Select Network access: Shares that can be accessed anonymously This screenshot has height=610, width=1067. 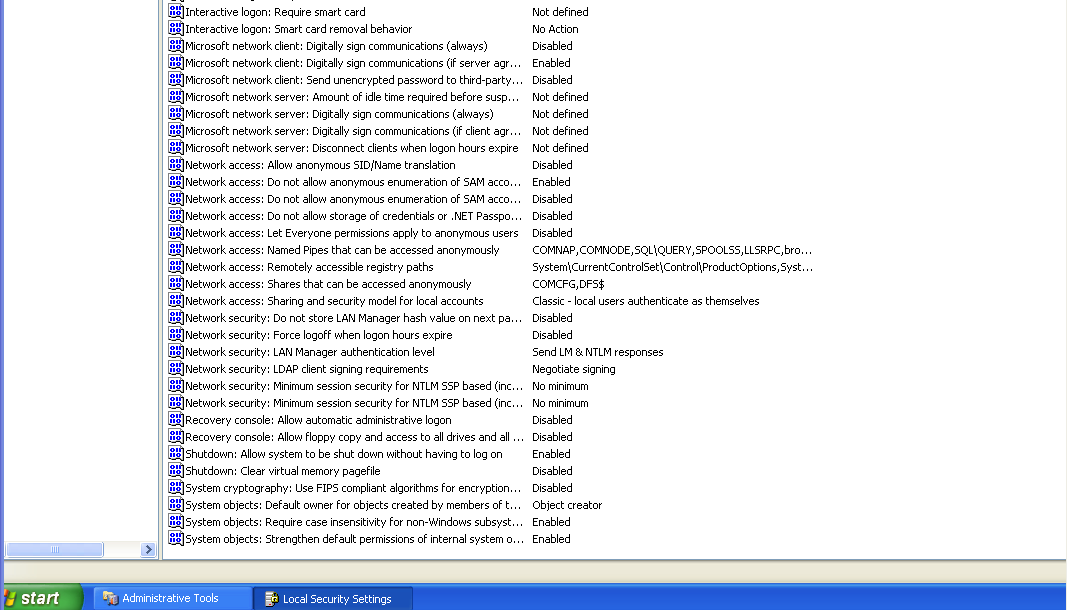(x=328, y=284)
